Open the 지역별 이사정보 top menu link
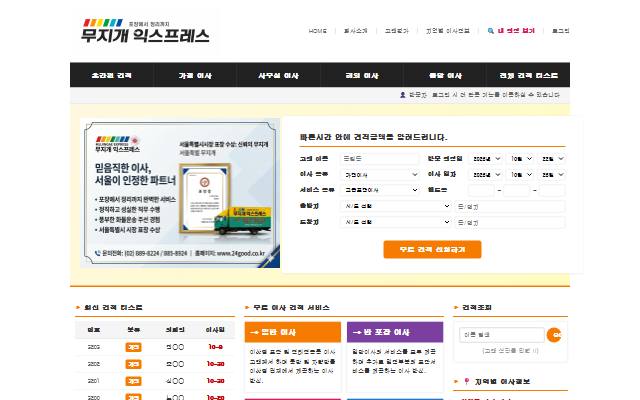Screen dimensions: 640x400 coord(448,31)
